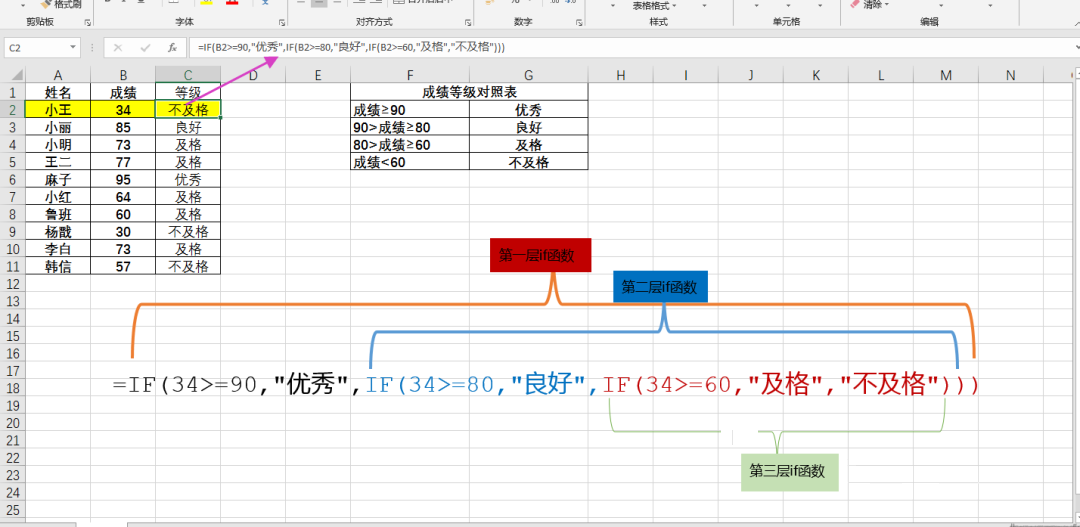Screen dimensions: 1080x527
Task: Open the 剪贴板 clipboard dialog launcher
Action: [87, 23]
